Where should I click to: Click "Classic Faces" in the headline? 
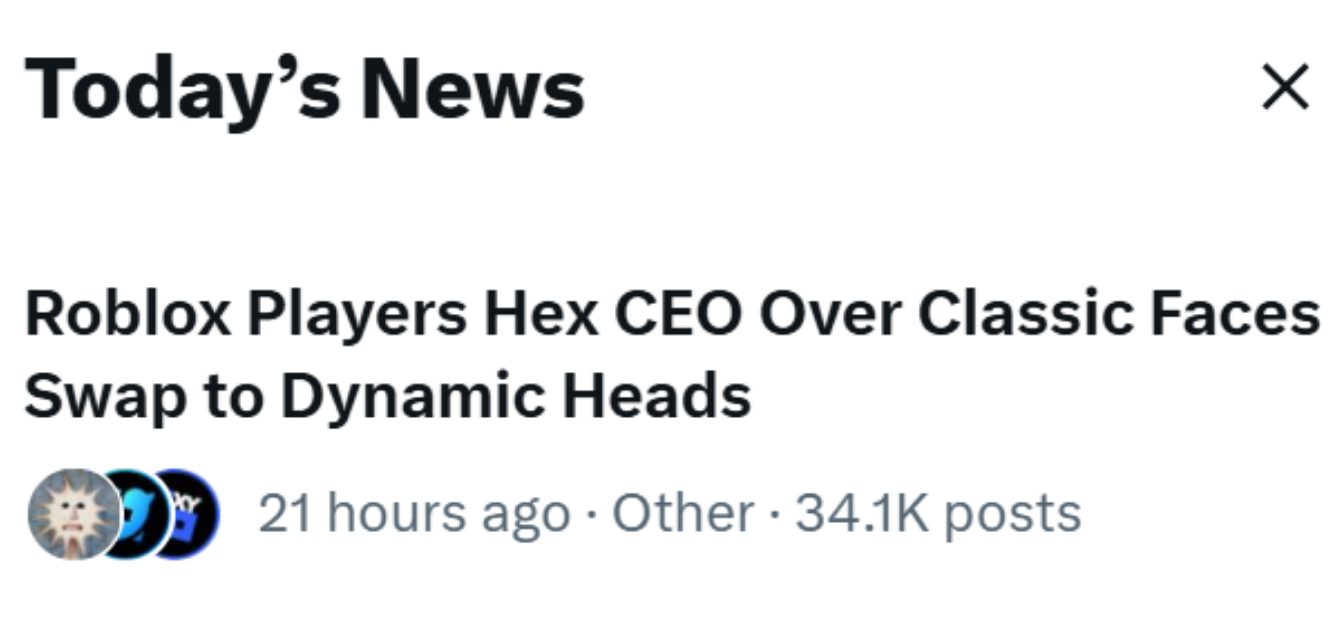[1118, 315]
